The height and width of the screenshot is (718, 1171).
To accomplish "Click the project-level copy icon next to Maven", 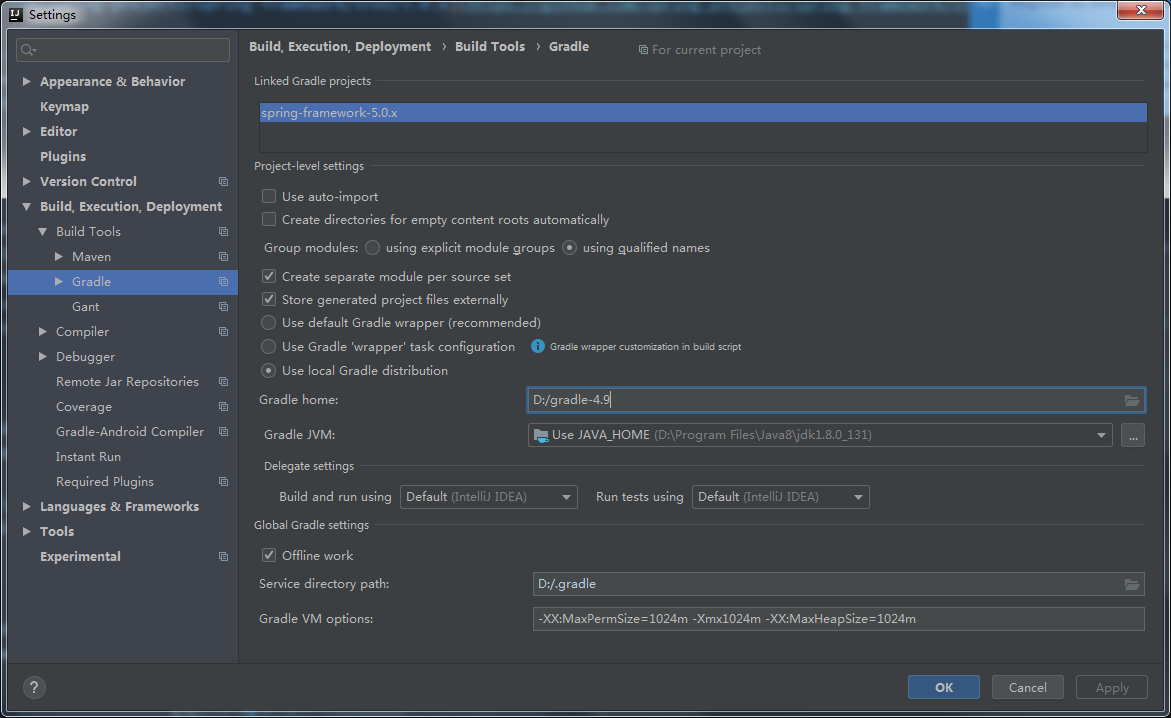I will tap(223, 257).
